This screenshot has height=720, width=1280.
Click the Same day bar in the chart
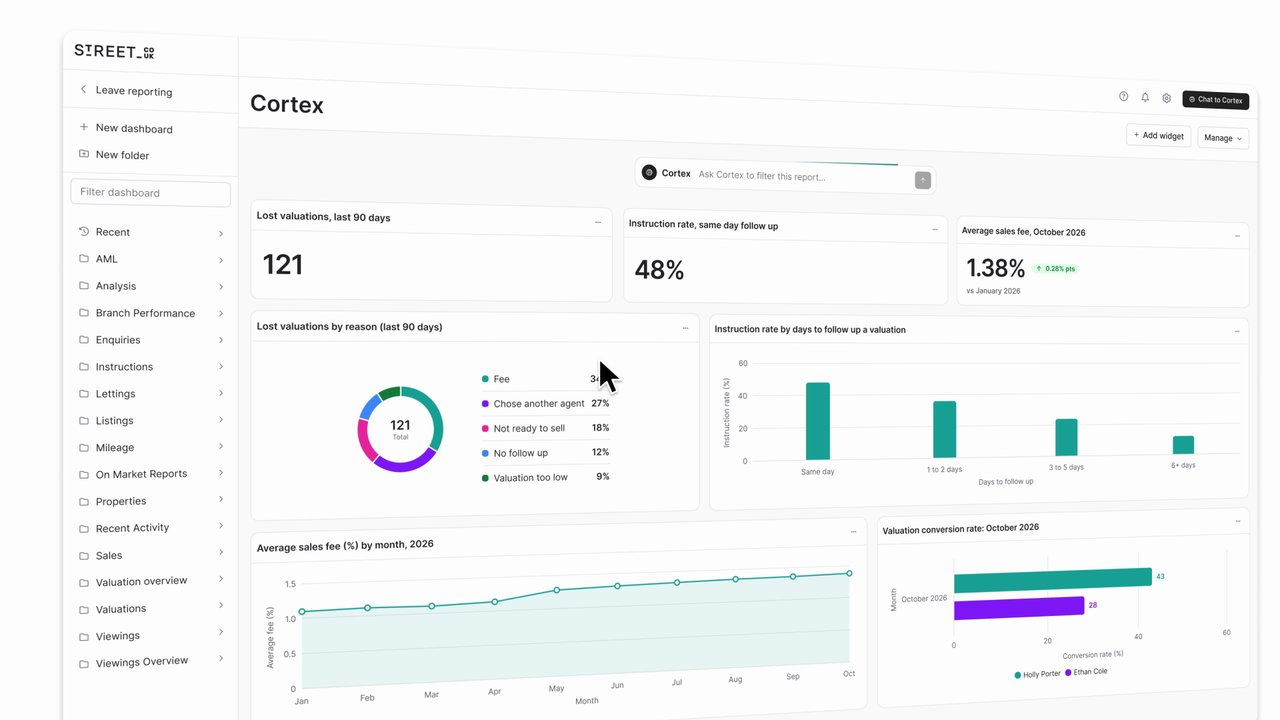pos(818,421)
